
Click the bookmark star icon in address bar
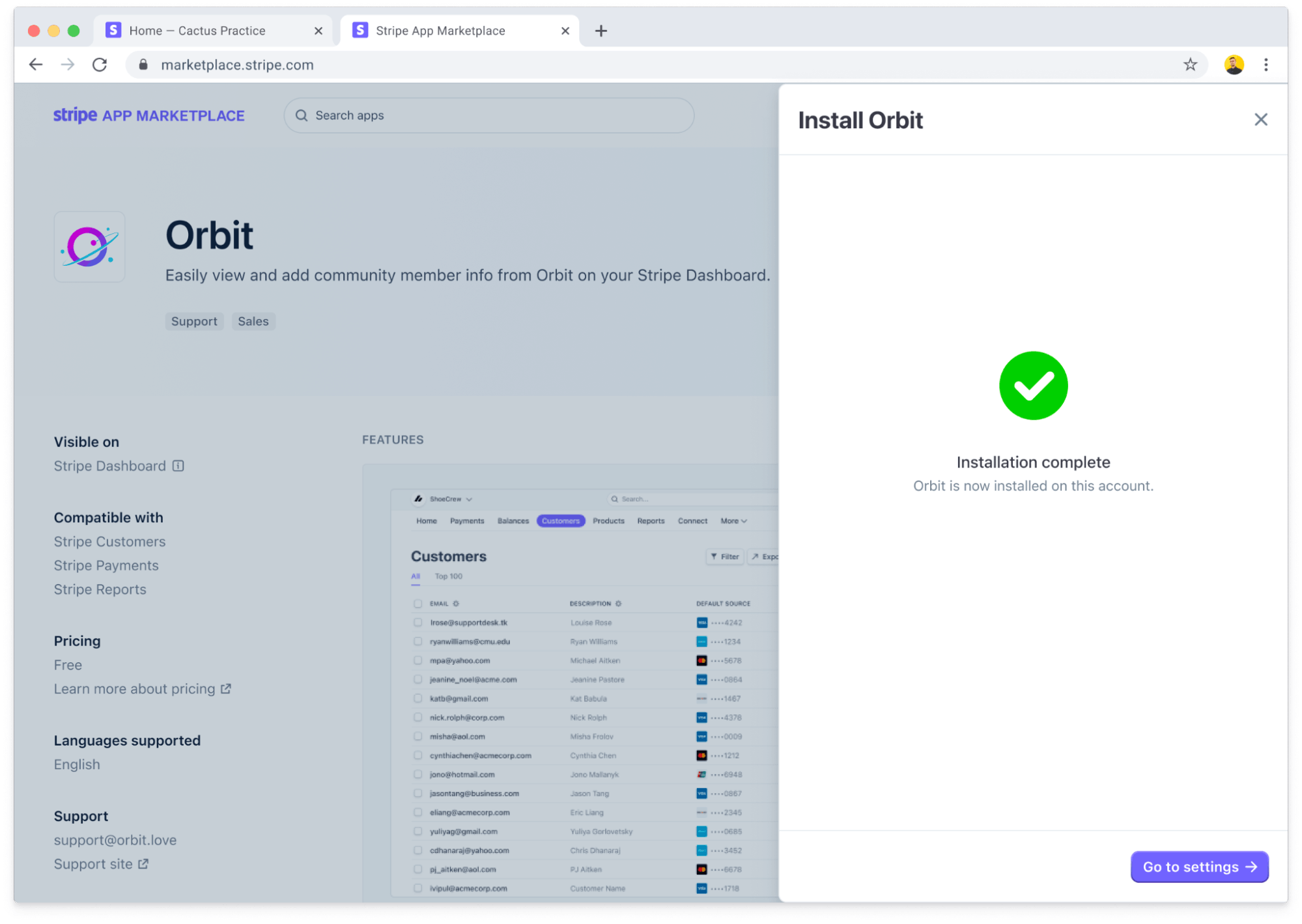click(1191, 64)
